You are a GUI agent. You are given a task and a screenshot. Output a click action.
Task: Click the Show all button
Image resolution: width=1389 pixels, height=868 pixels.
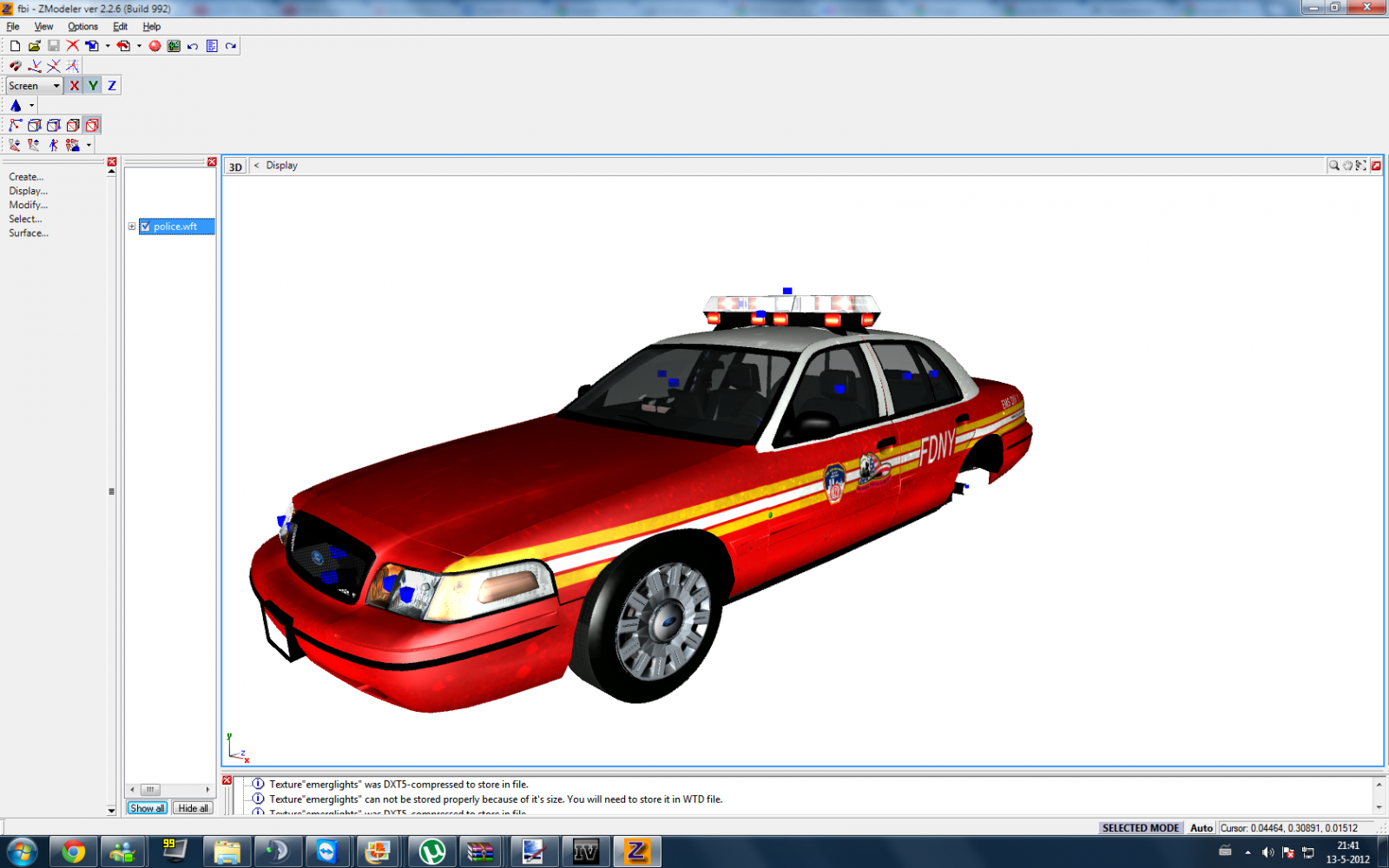147,808
